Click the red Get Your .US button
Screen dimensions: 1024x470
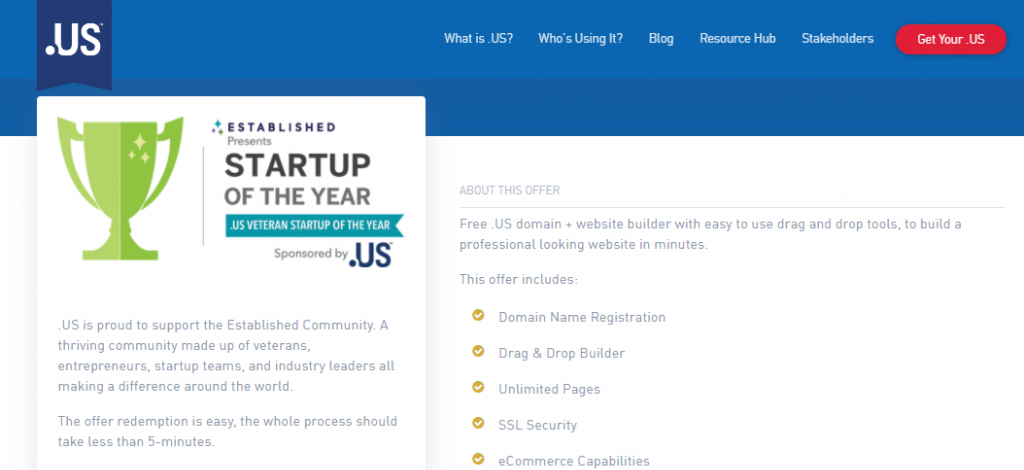[x=951, y=39]
